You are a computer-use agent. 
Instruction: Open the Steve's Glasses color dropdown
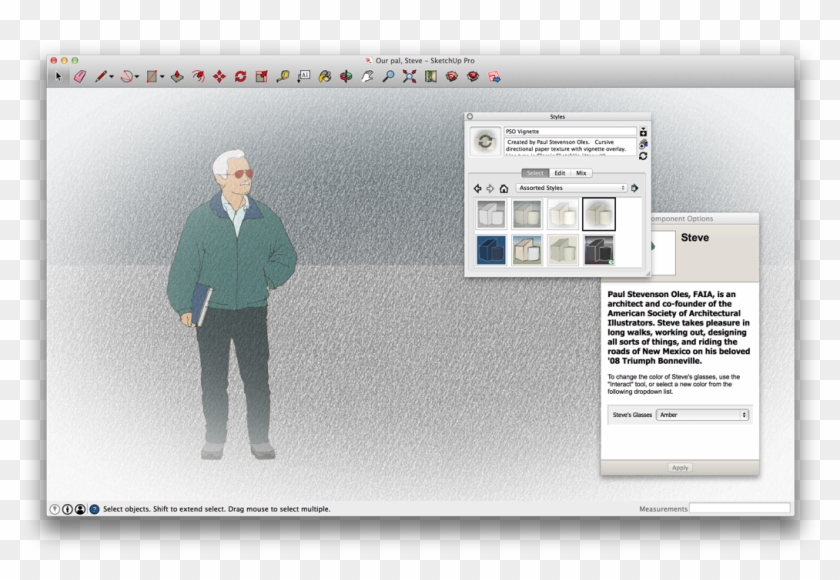click(700, 414)
